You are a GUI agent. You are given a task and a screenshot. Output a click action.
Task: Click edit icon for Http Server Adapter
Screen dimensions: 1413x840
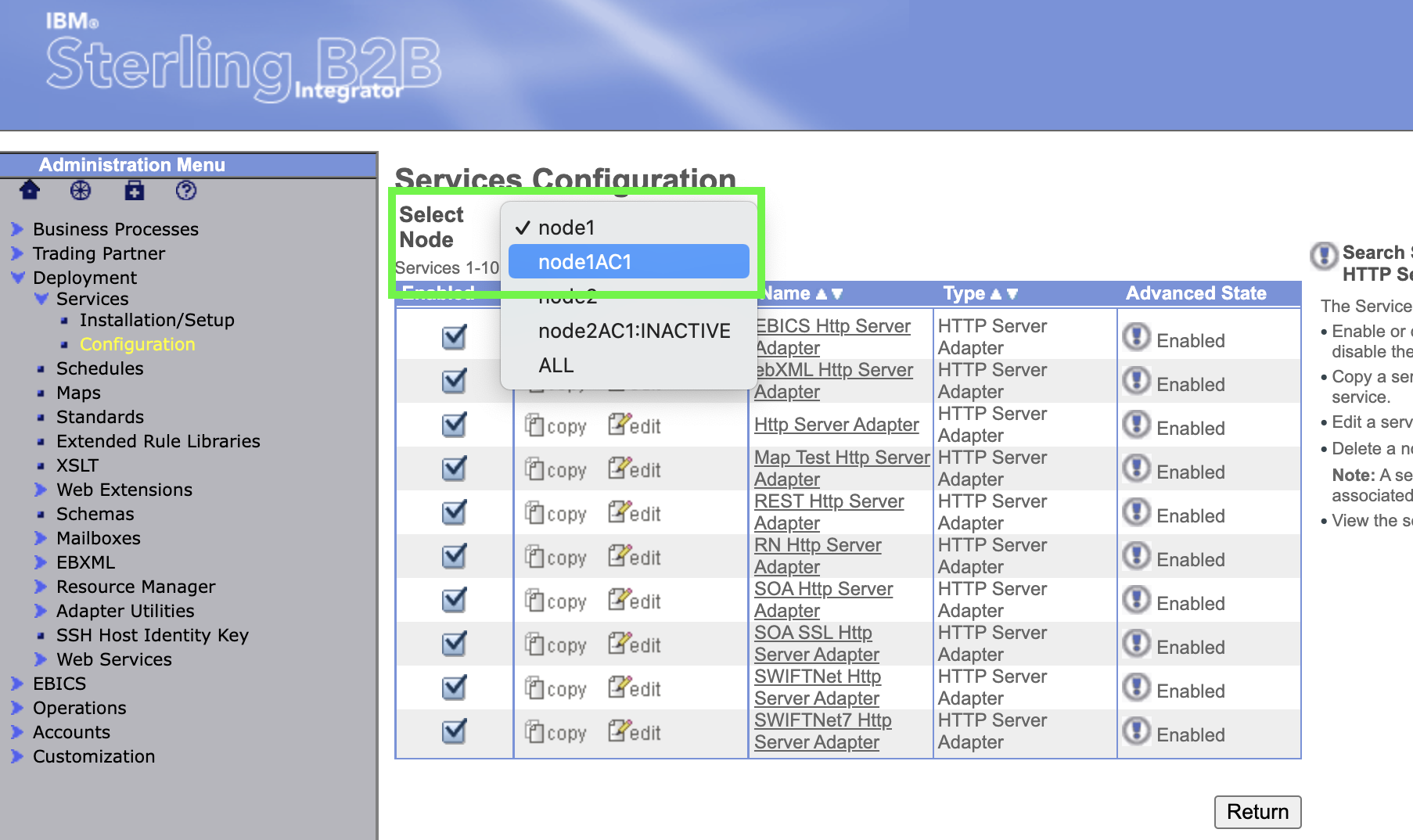(x=635, y=425)
